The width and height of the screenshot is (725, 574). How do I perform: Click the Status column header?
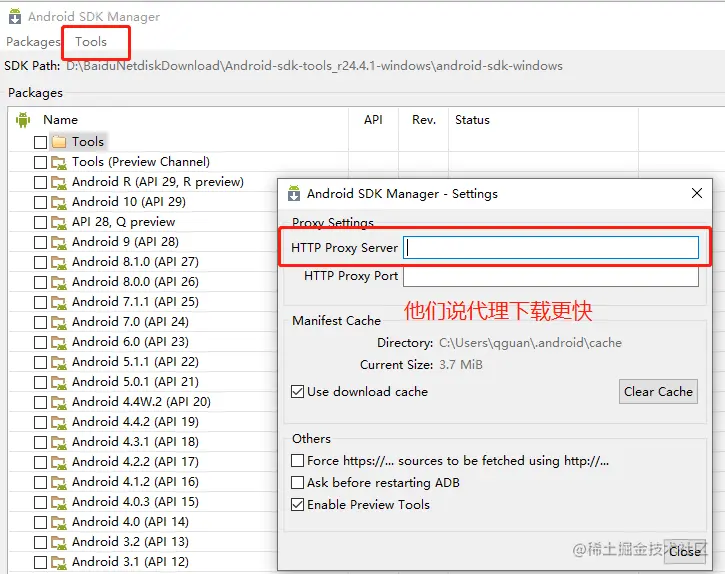coord(472,120)
